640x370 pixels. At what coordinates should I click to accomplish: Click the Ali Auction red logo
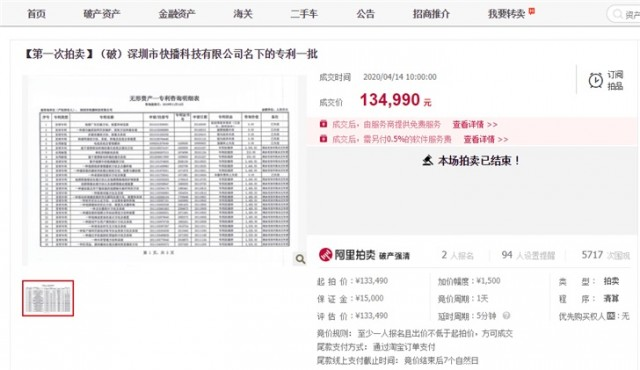[325, 255]
